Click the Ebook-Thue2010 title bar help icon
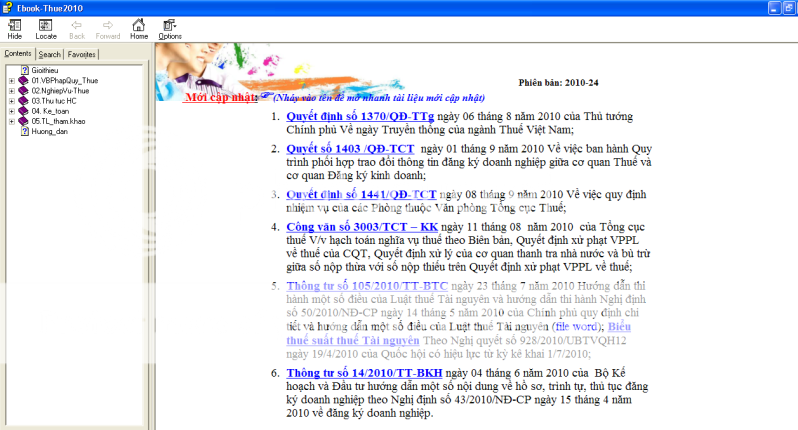The height and width of the screenshot is (430, 798). 7,8
